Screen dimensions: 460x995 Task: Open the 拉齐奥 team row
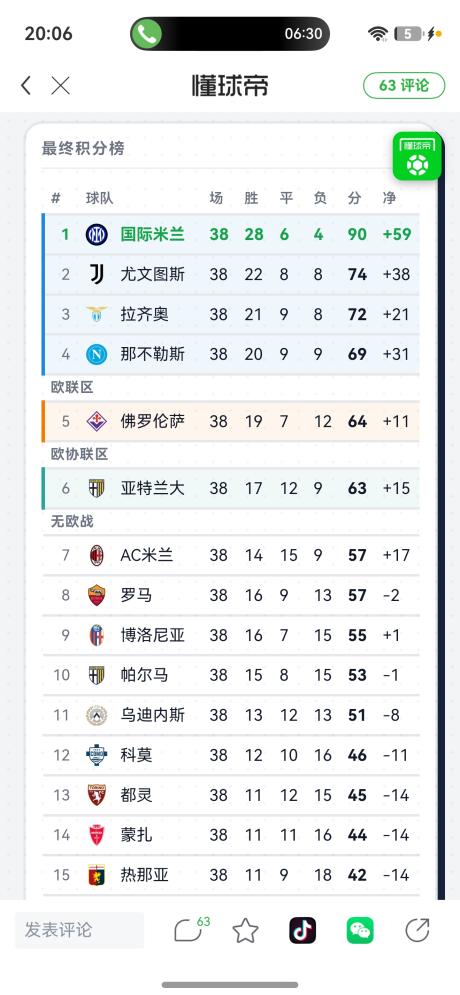pyautogui.click(x=231, y=314)
